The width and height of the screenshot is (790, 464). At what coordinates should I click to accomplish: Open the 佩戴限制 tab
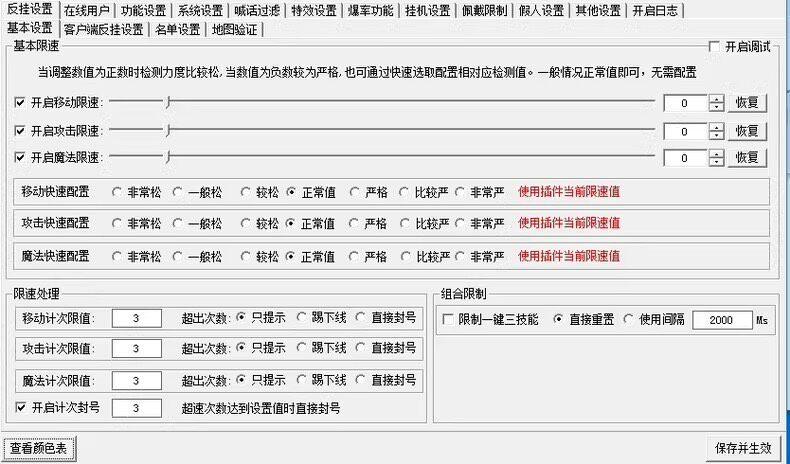click(485, 10)
